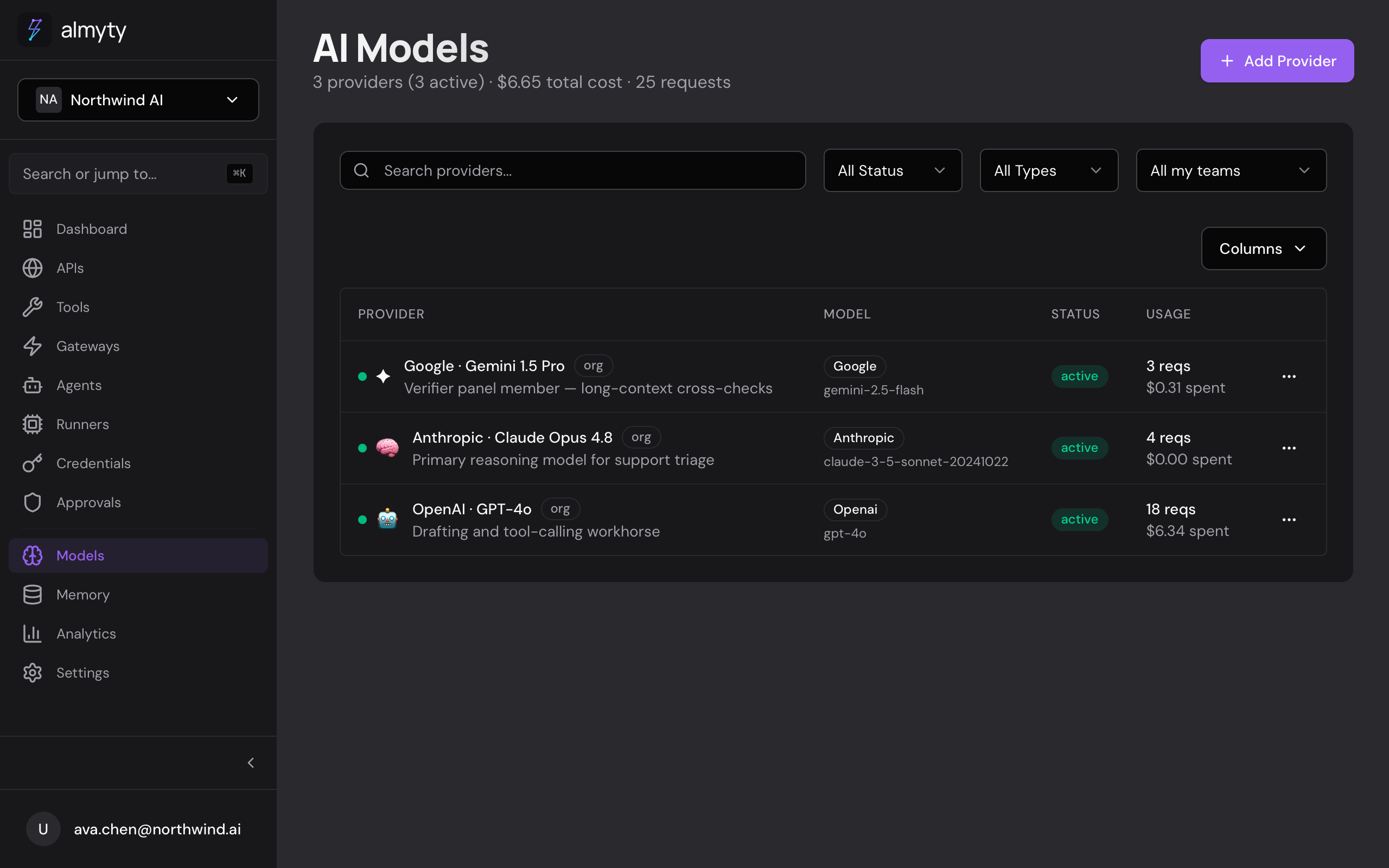This screenshot has height=868, width=1389.
Task: Open OpenAI · GPT-4o provider
Action: point(472,509)
